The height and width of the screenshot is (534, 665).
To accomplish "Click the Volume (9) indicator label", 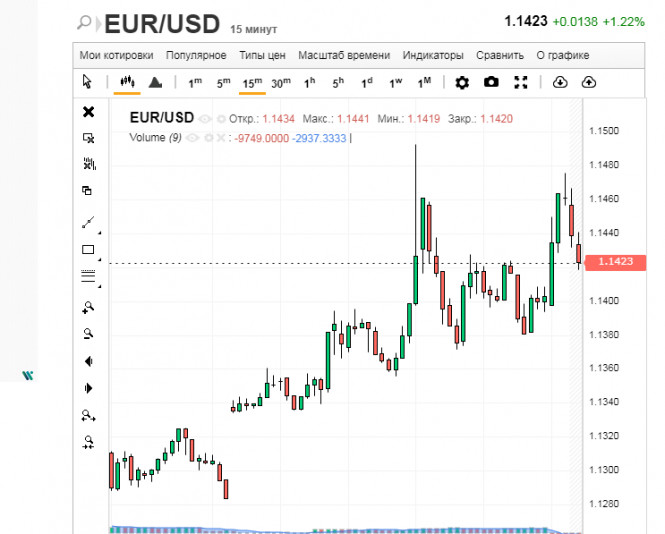I will coord(155,138).
